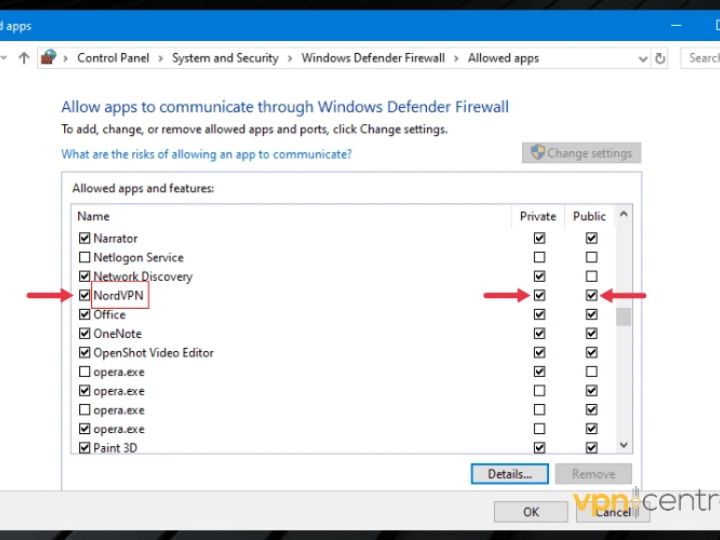The height and width of the screenshot is (540, 720).
Task: Toggle OneNote Public checkbox
Action: click(x=591, y=333)
